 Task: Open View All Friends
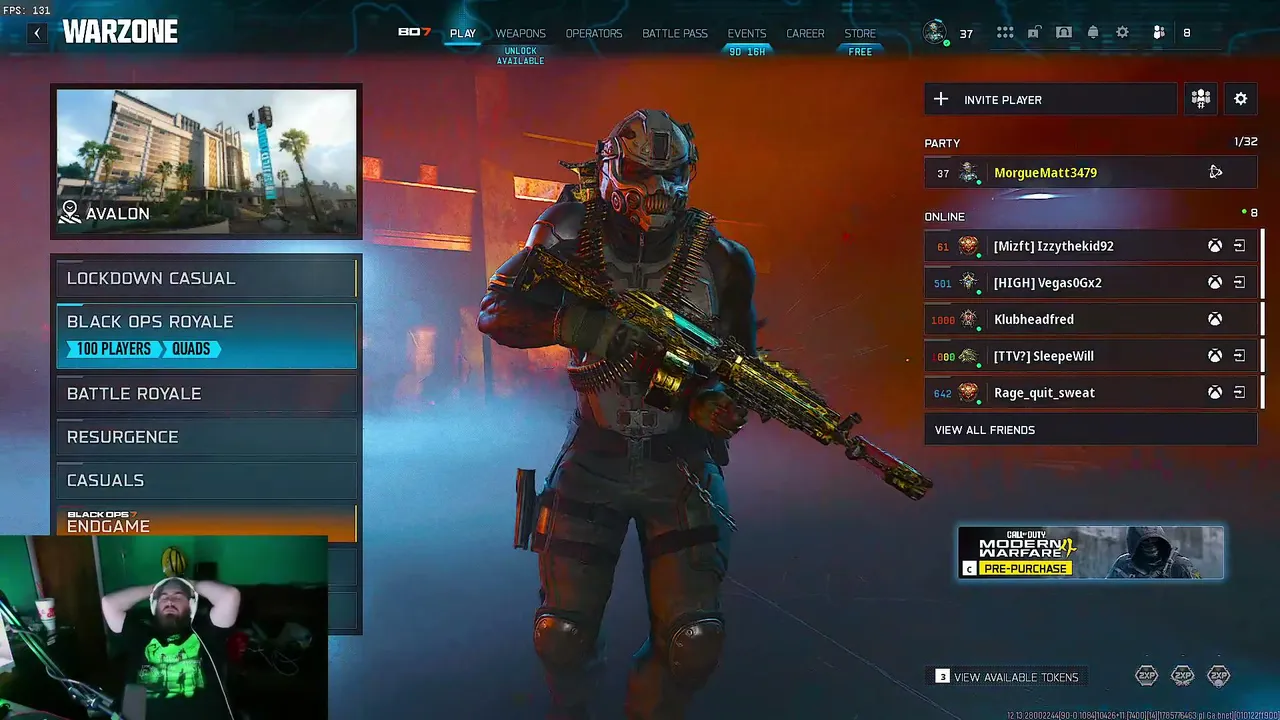click(x=1090, y=430)
